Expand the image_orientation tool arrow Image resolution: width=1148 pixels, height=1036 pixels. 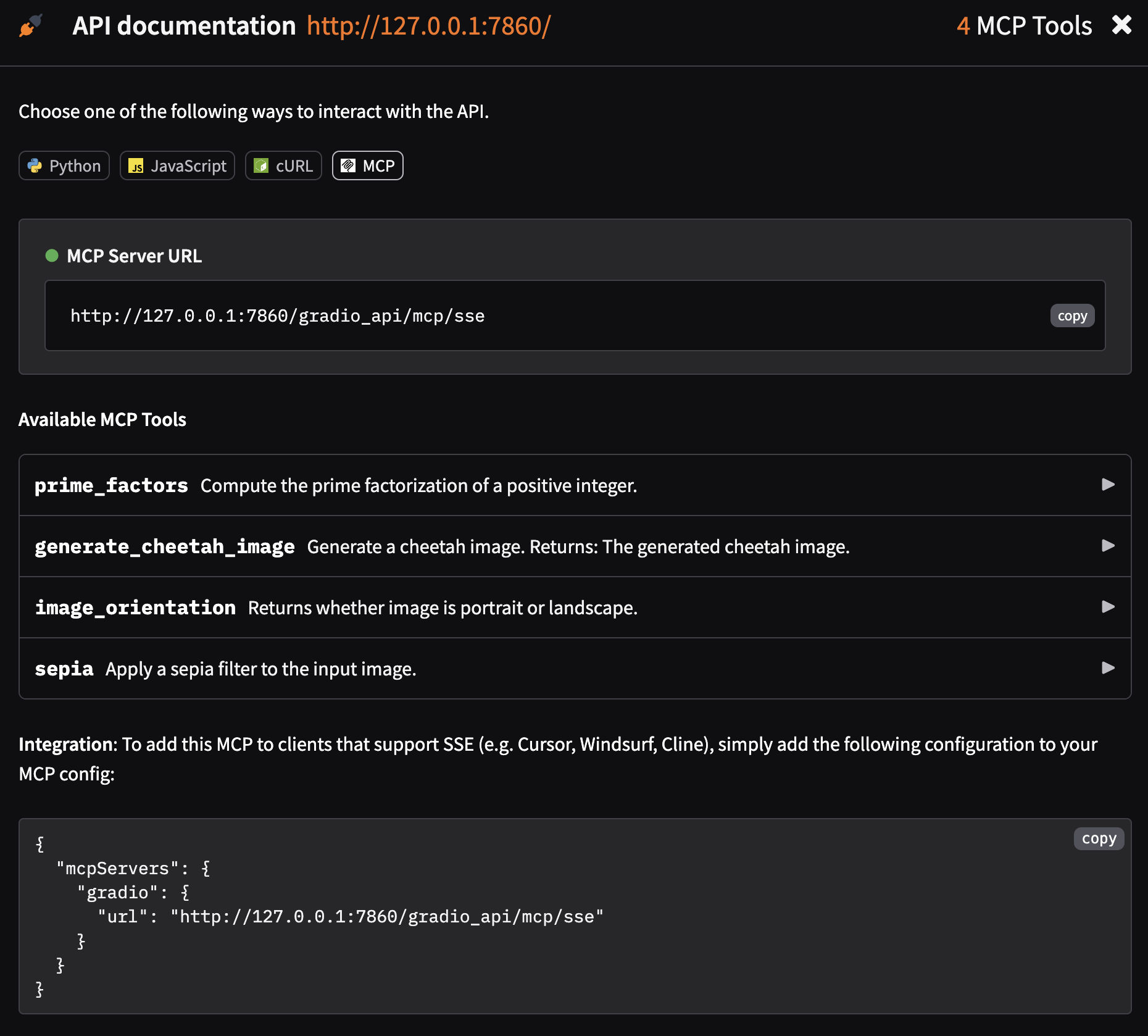pyautogui.click(x=1108, y=607)
